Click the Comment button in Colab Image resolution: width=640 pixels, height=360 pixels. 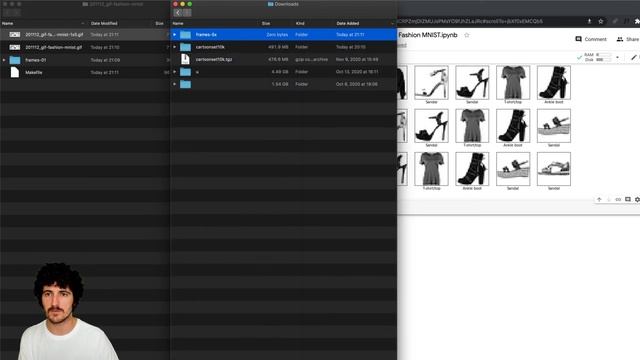pyautogui.click(x=591, y=39)
